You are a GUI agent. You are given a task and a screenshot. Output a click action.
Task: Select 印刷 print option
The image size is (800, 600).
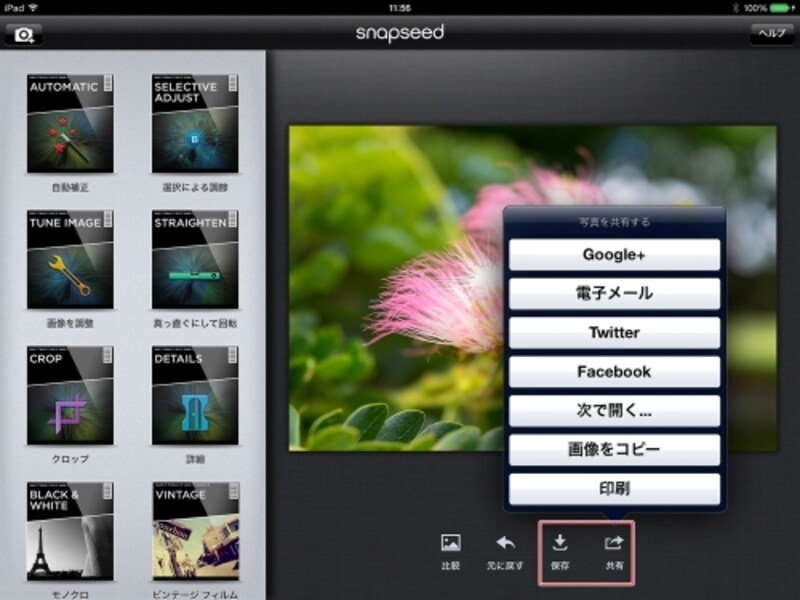click(614, 489)
